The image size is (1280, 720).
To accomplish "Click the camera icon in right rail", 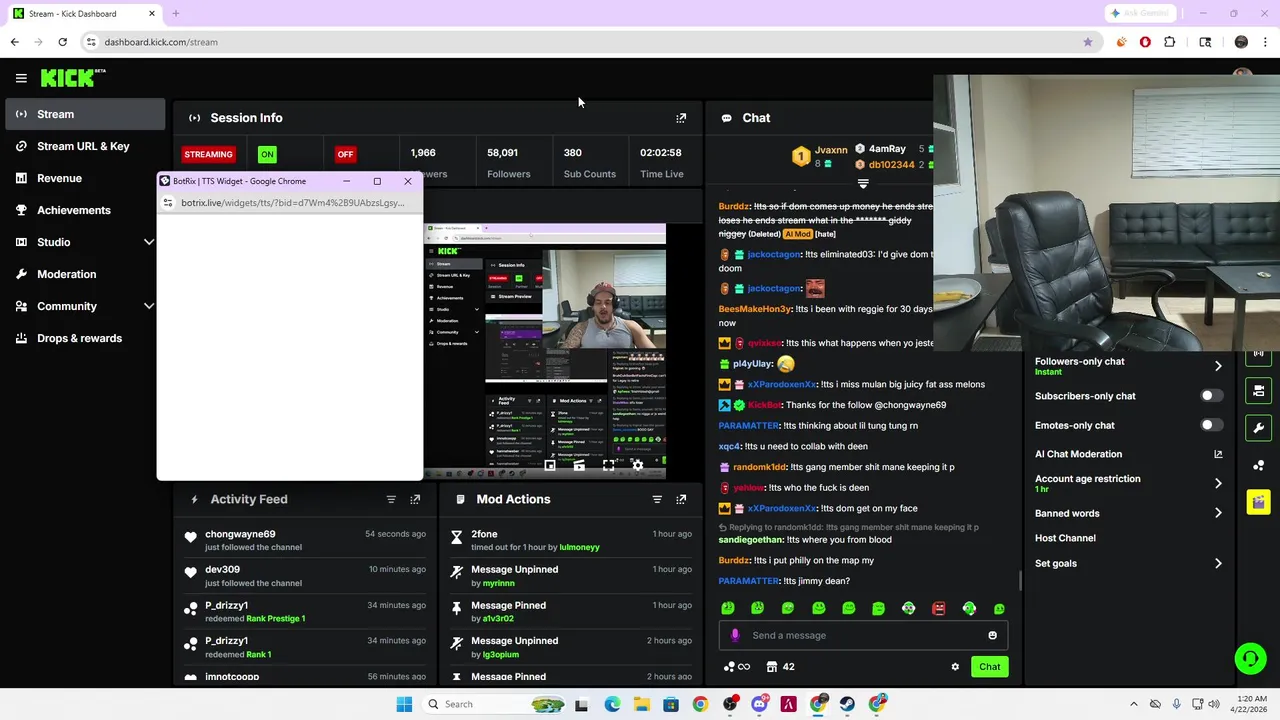I will (x=1258, y=390).
